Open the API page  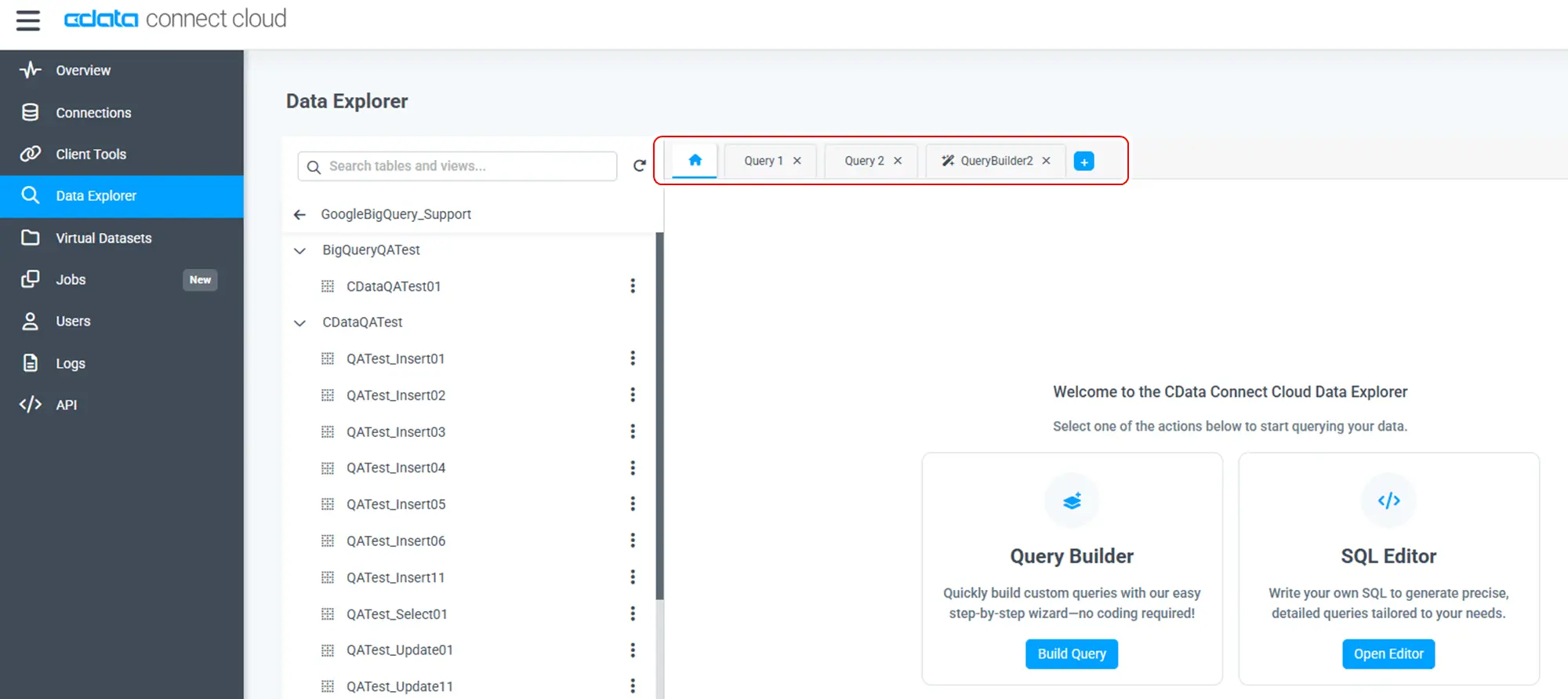tap(122, 405)
